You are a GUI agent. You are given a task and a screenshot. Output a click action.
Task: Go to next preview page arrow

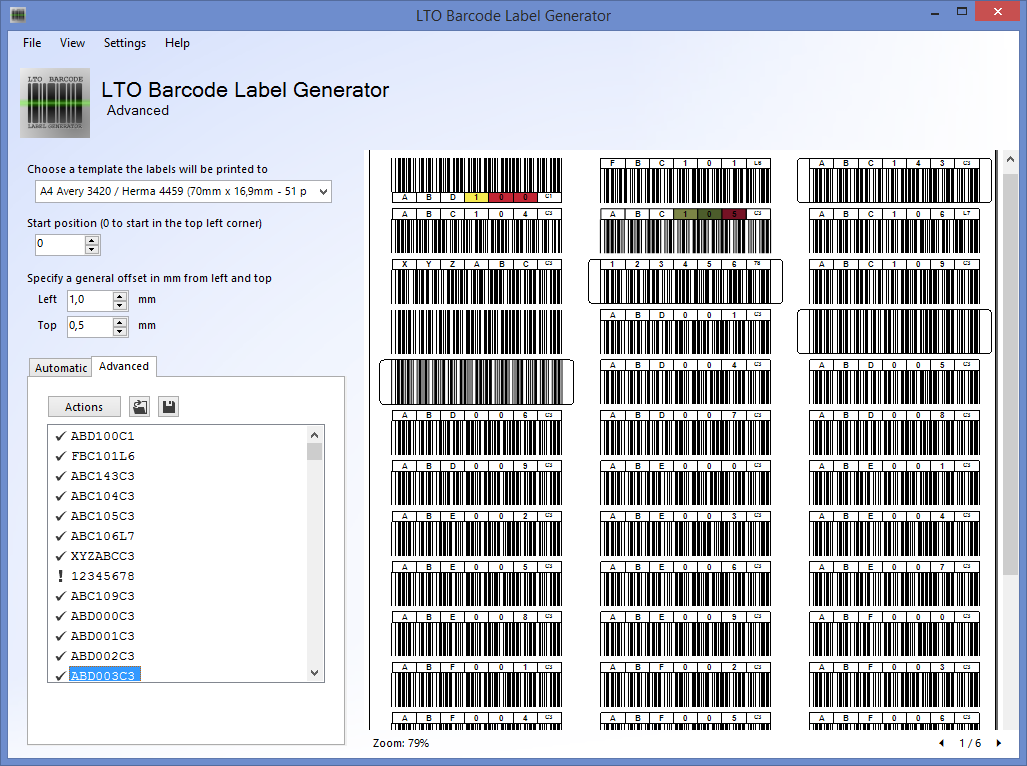pyautogui.click(x=998, y=743)
